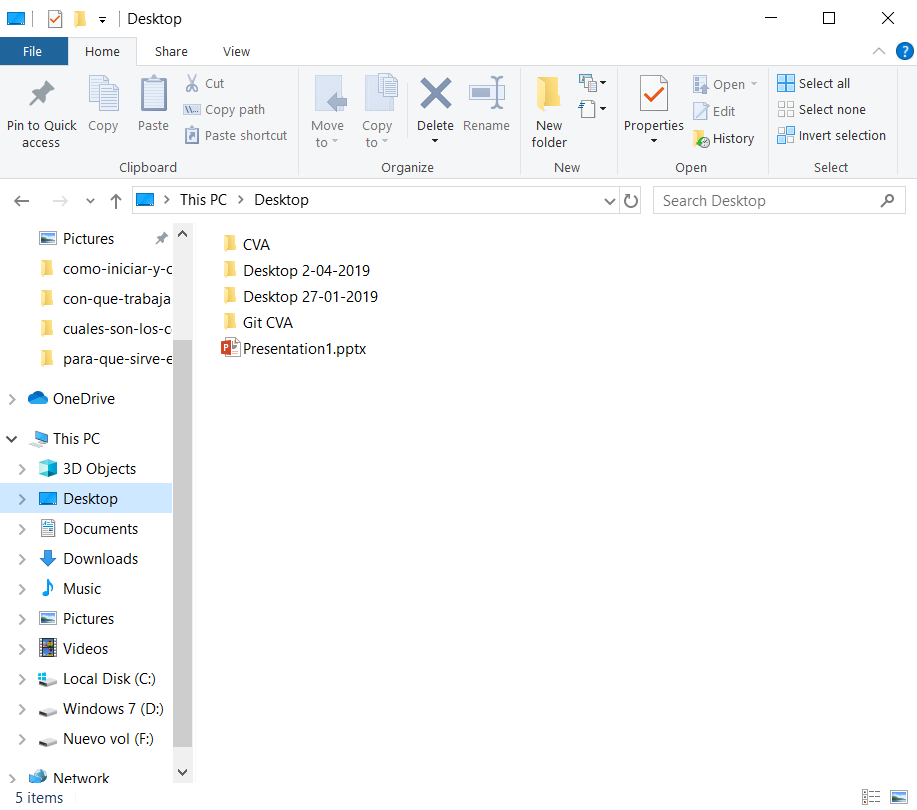Open file History icon
917x810 pixels.
(701, 139)
